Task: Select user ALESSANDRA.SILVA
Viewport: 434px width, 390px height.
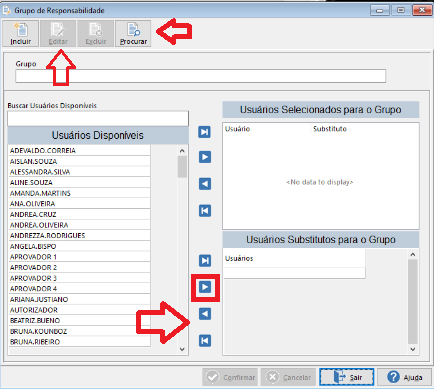Action: pyautogui.click(x=79, y=172)
